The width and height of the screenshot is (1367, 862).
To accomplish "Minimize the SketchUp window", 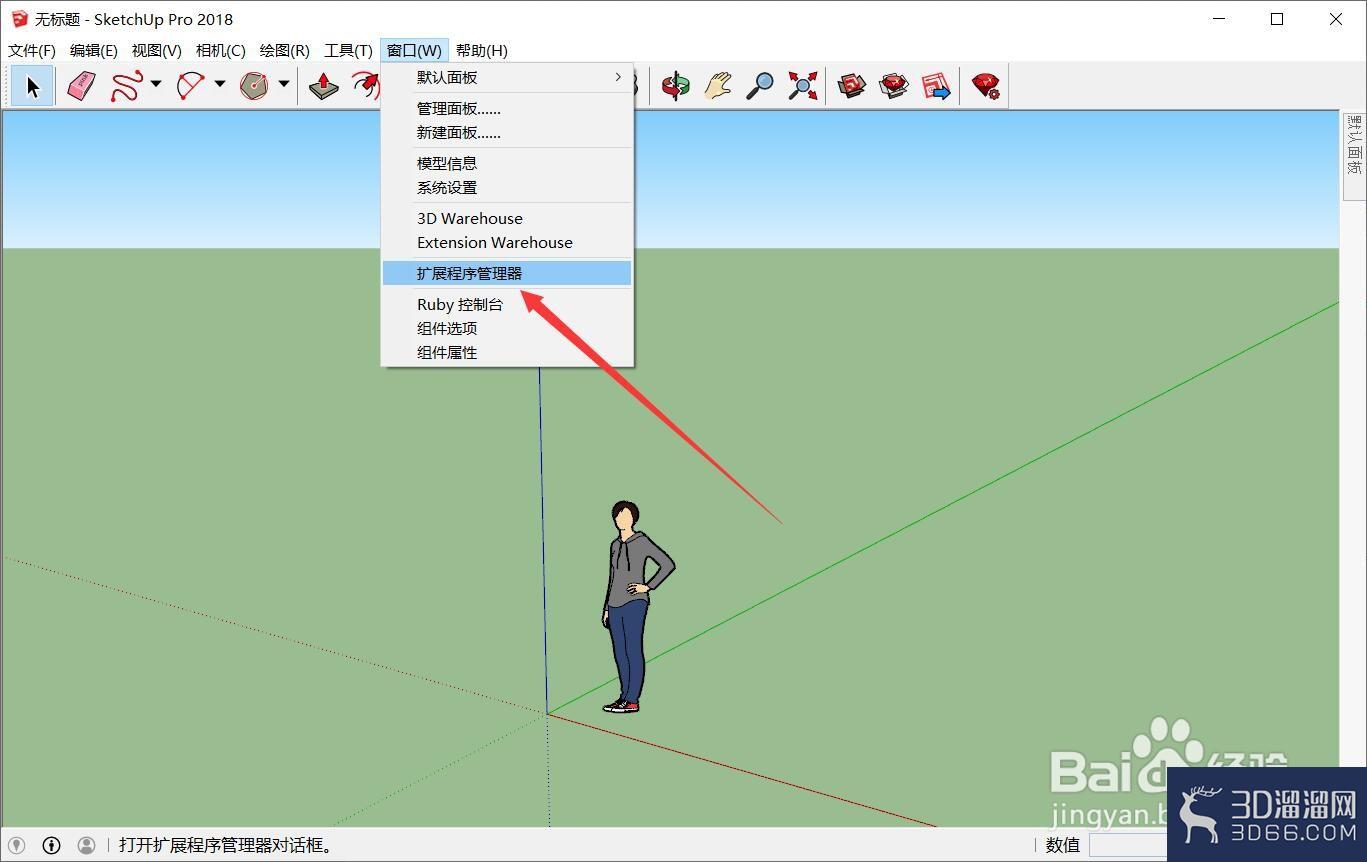I will [1219, 19].
